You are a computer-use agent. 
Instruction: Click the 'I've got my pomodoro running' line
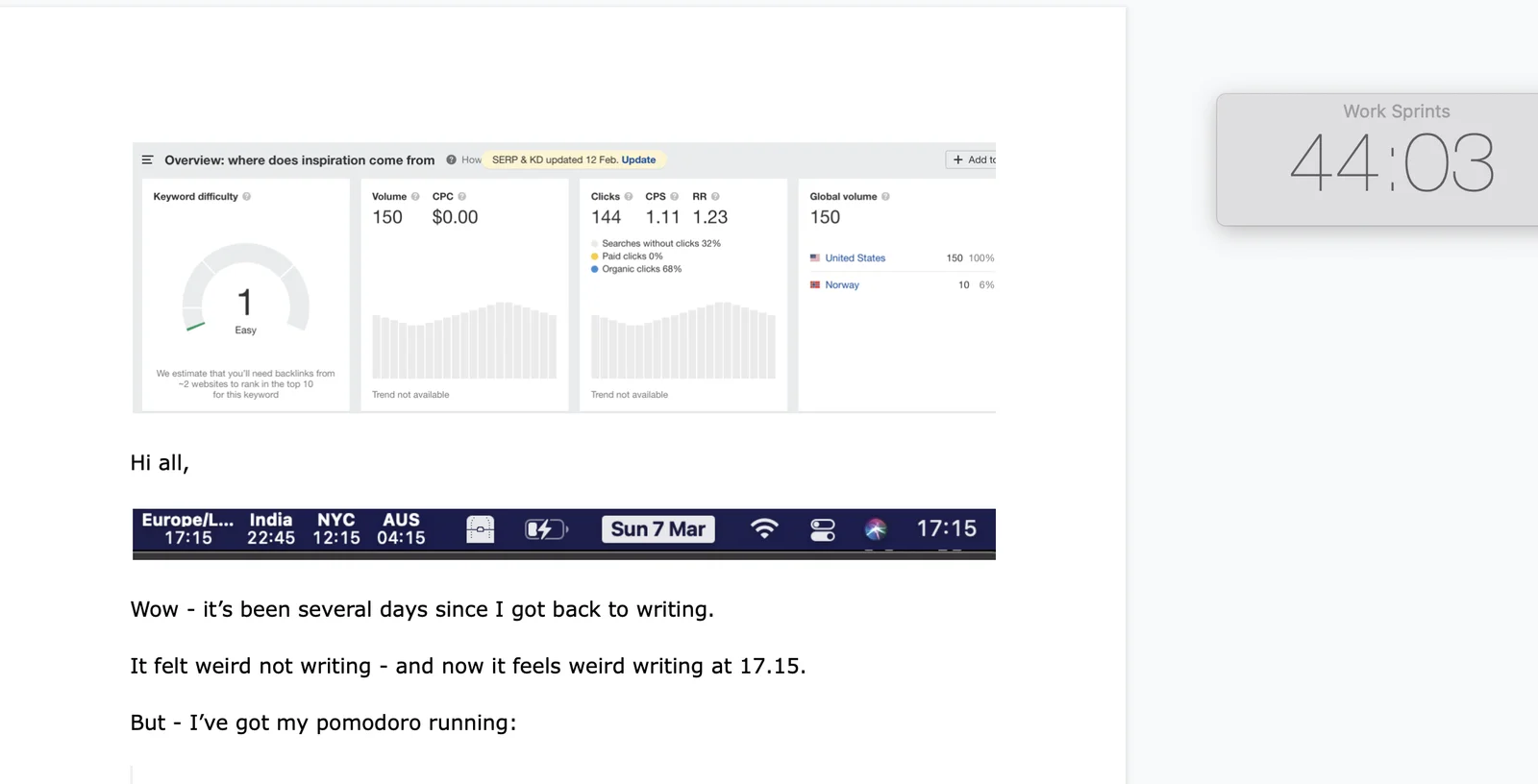[323, 723]
